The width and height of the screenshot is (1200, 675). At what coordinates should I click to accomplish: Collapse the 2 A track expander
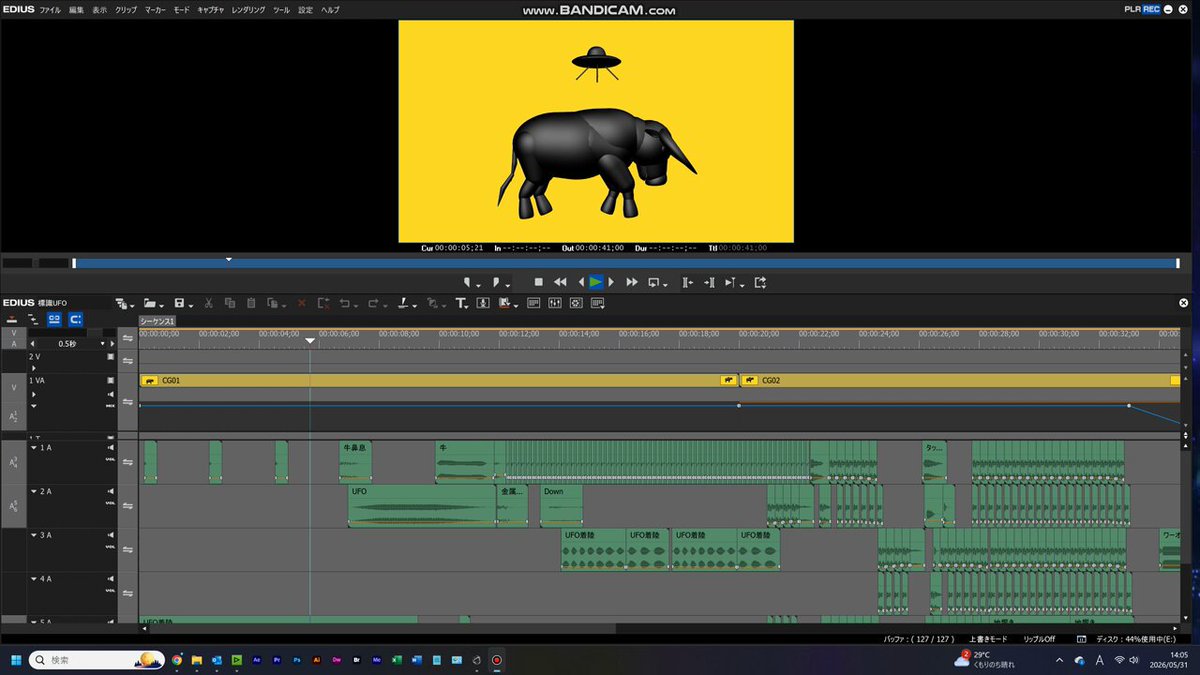pyautogui.click(x=33, y=492)
